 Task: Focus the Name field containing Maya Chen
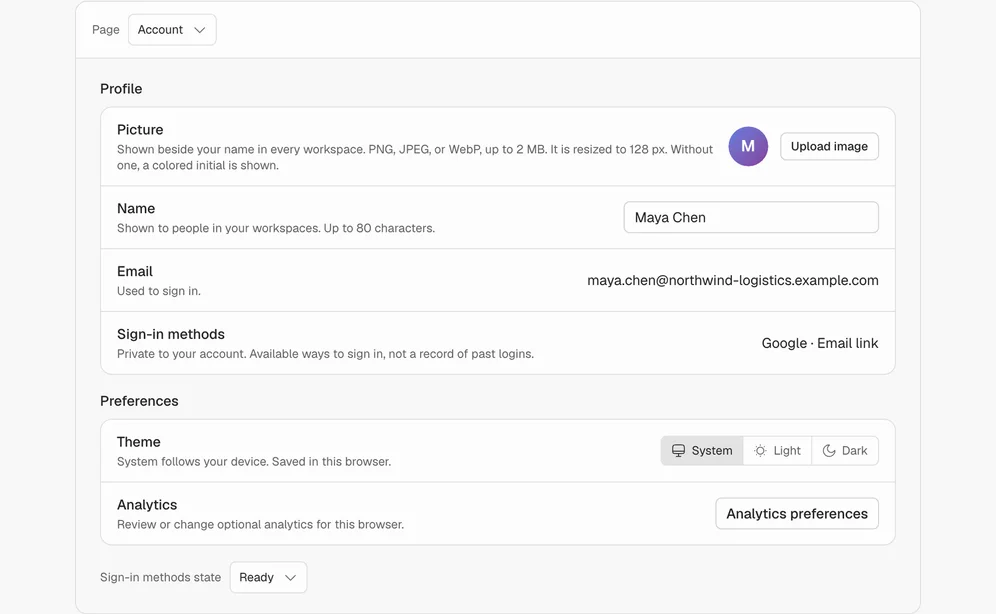click(x=751, y=217)
